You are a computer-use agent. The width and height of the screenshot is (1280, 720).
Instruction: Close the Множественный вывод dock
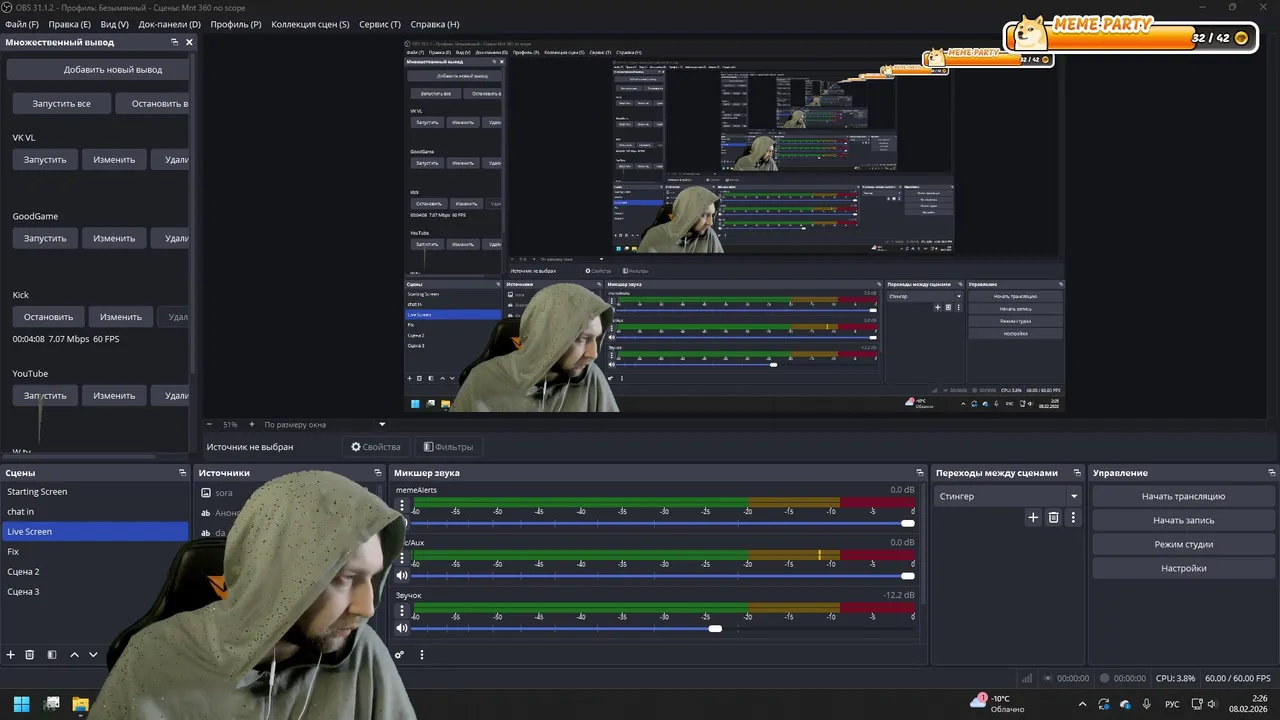pyautogui.click(x=189, y=42)
